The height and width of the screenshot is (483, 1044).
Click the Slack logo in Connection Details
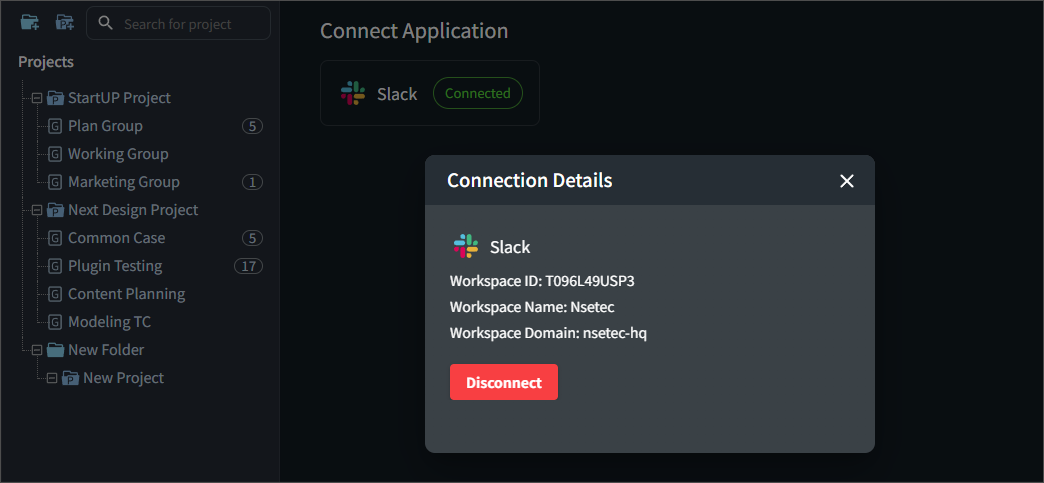click(465, 246)
